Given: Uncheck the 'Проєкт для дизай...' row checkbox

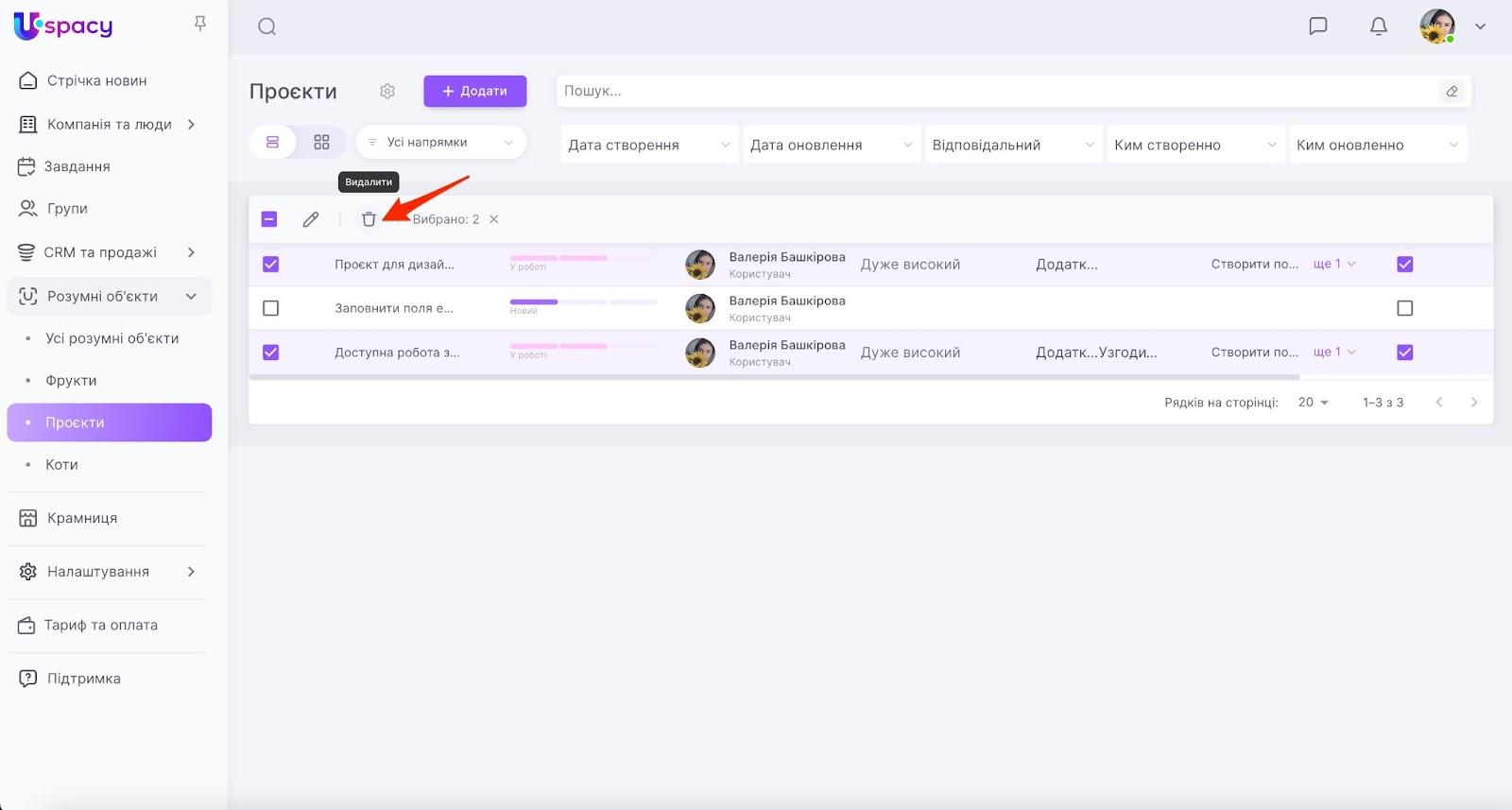Looking at the screenshot, I should (271, 265).
